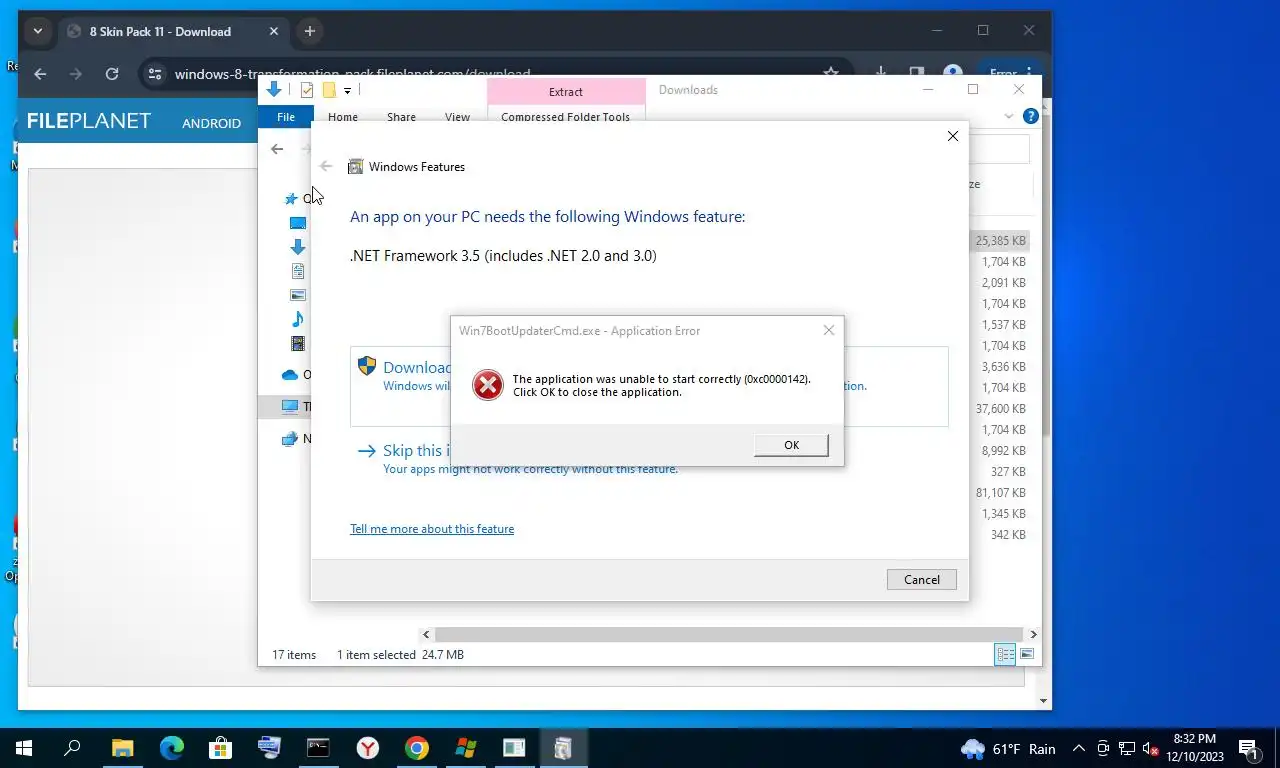The height and width of the screenshot is (768, 1280).
Task: Go back in Chrome browser
Action: (x=40, y=74)
